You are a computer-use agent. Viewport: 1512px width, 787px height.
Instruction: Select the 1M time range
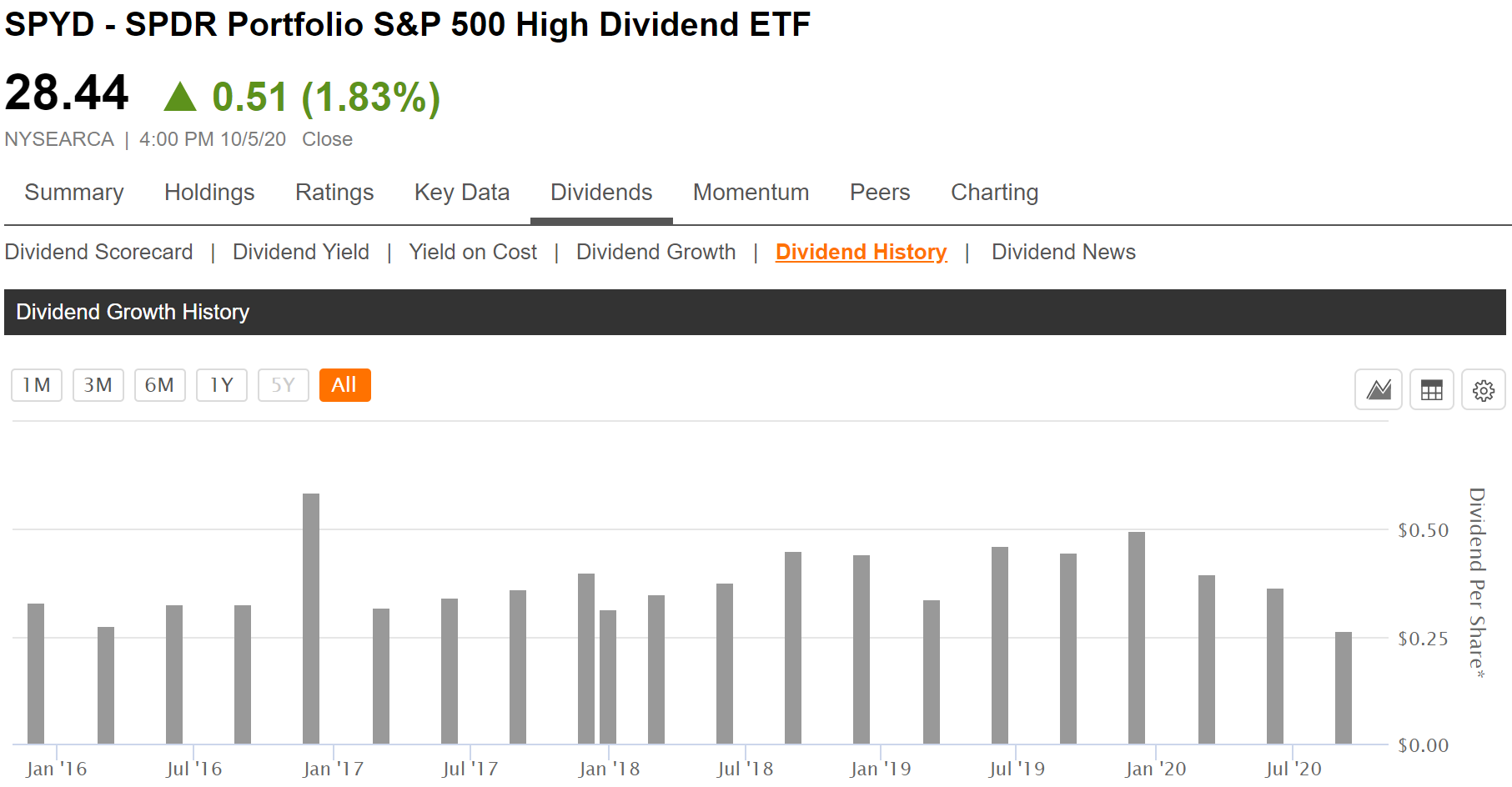[x=37, y=385]
